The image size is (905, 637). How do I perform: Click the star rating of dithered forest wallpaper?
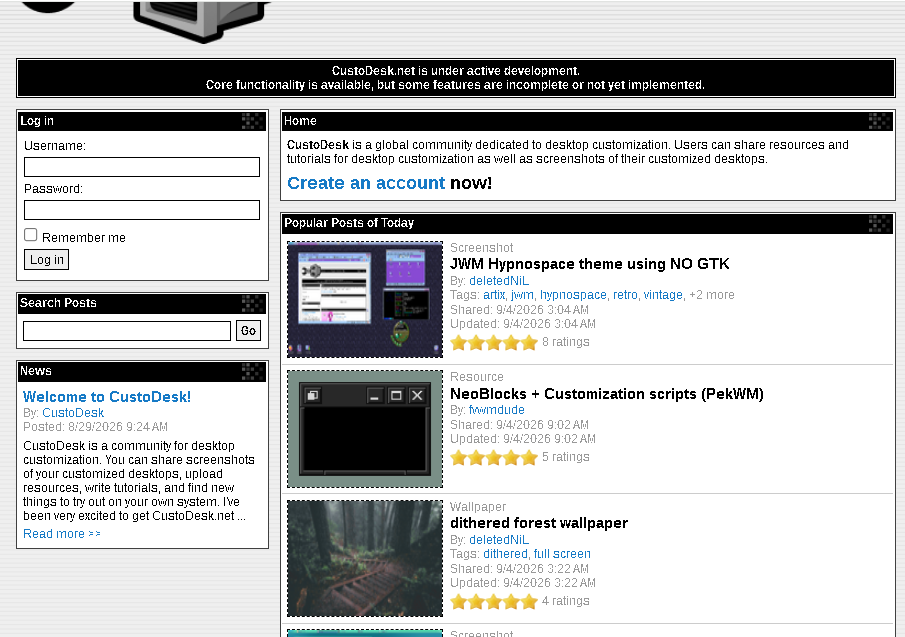[494, 601]
